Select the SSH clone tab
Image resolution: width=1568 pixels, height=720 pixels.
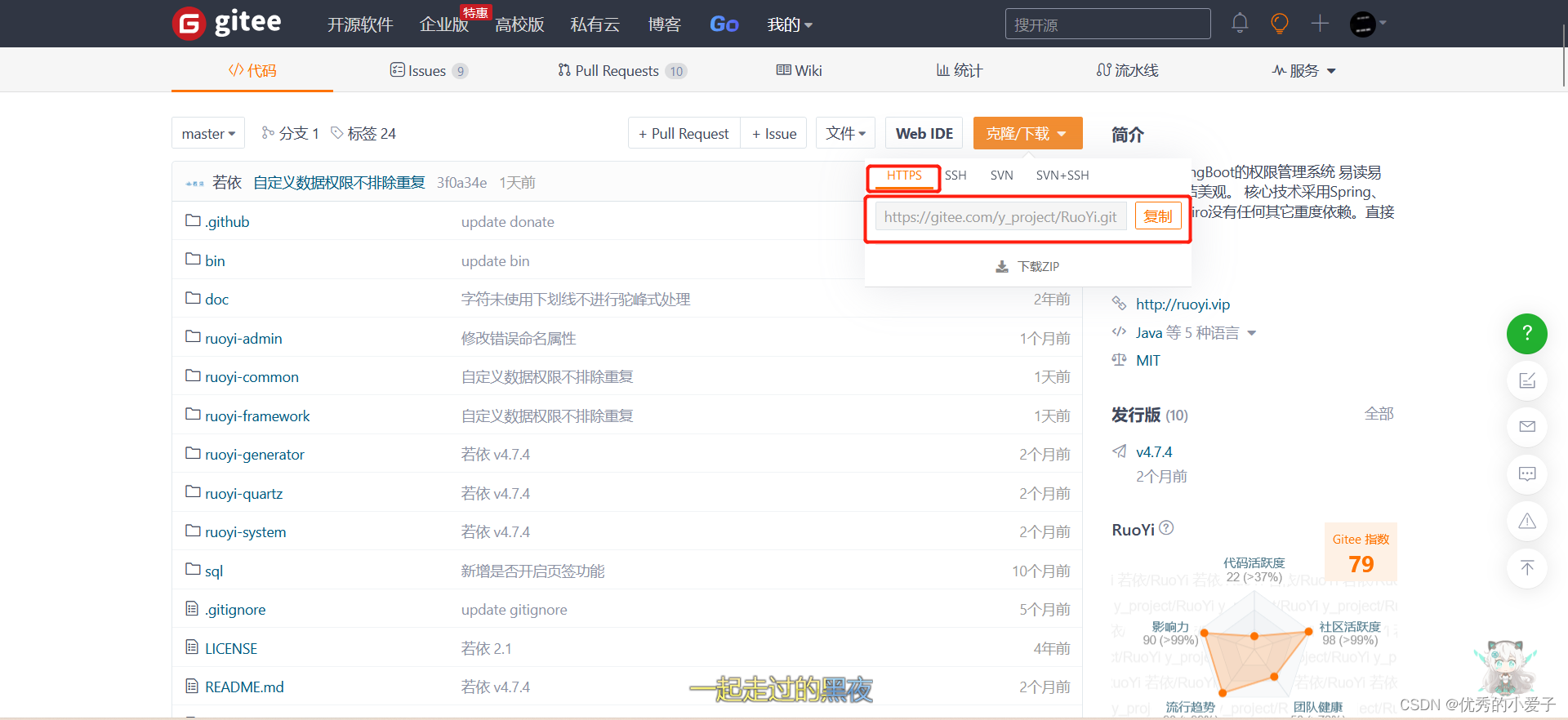(x=955, y=176)
